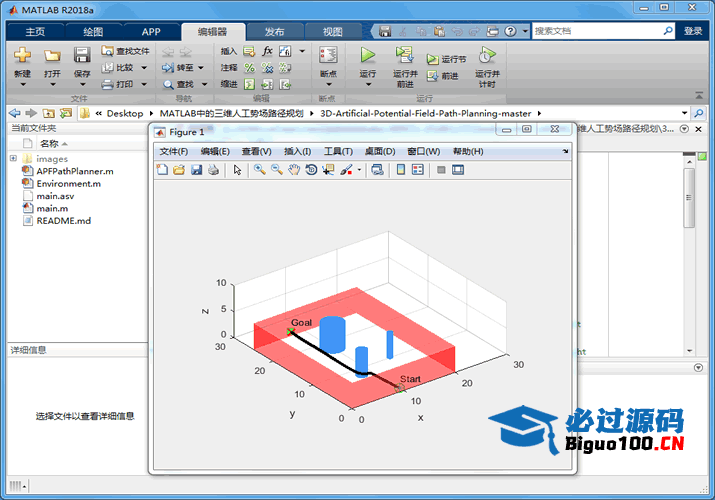Viewport: 715px width, 500px height.
Task: Open the Figure View (查看) menu
Action: [256, 151]
